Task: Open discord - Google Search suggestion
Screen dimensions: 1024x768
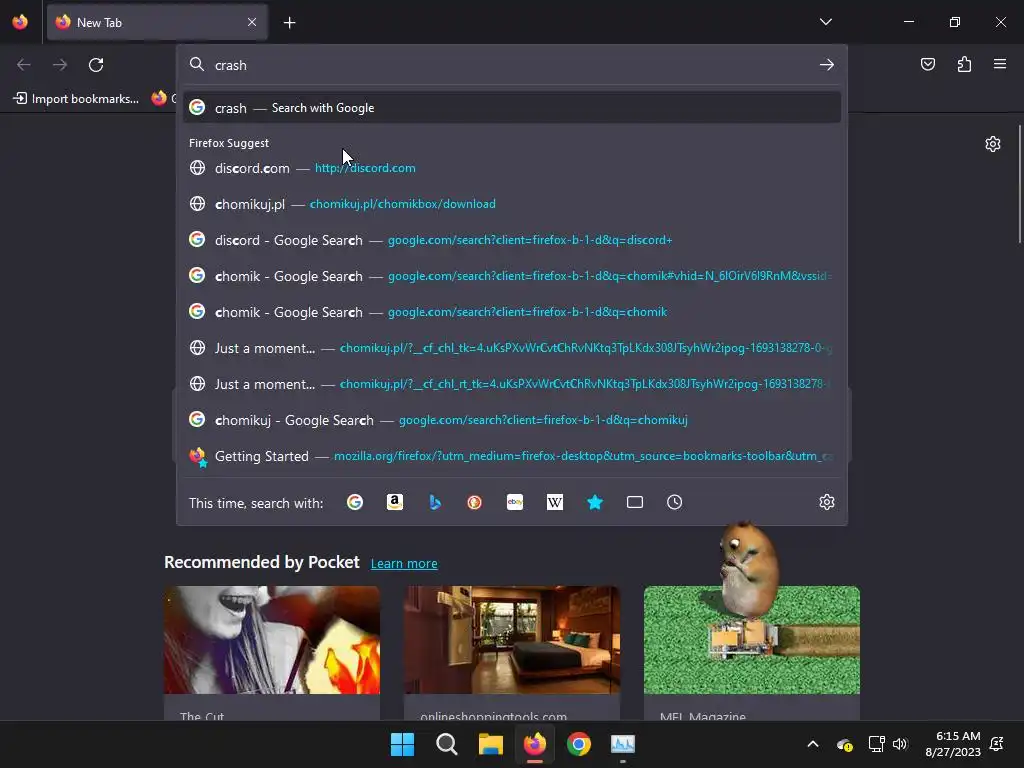Action: click(512, 240)
